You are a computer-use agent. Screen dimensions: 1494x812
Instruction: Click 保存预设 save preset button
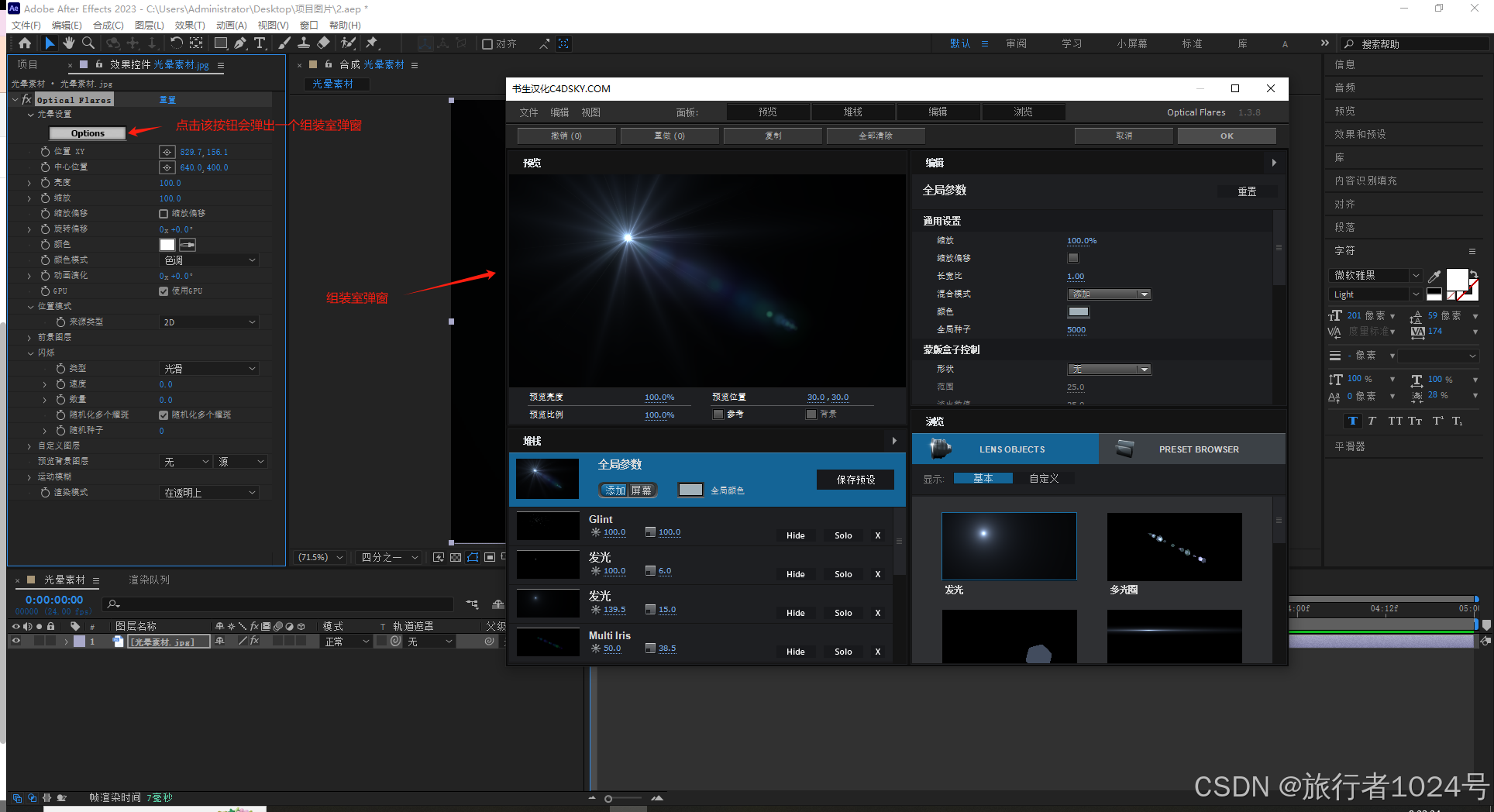coord(855,480)
